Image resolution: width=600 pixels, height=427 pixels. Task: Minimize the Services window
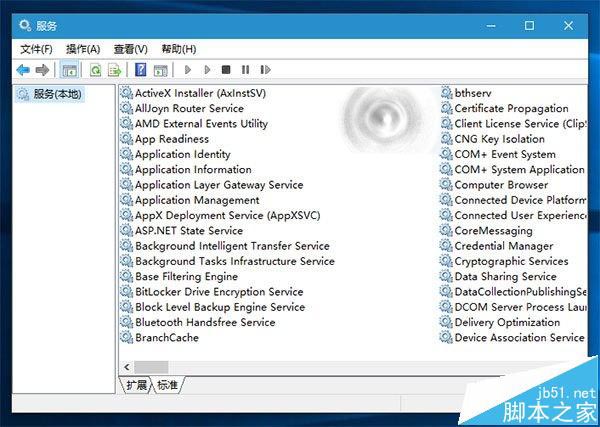(x=491, y=26)
